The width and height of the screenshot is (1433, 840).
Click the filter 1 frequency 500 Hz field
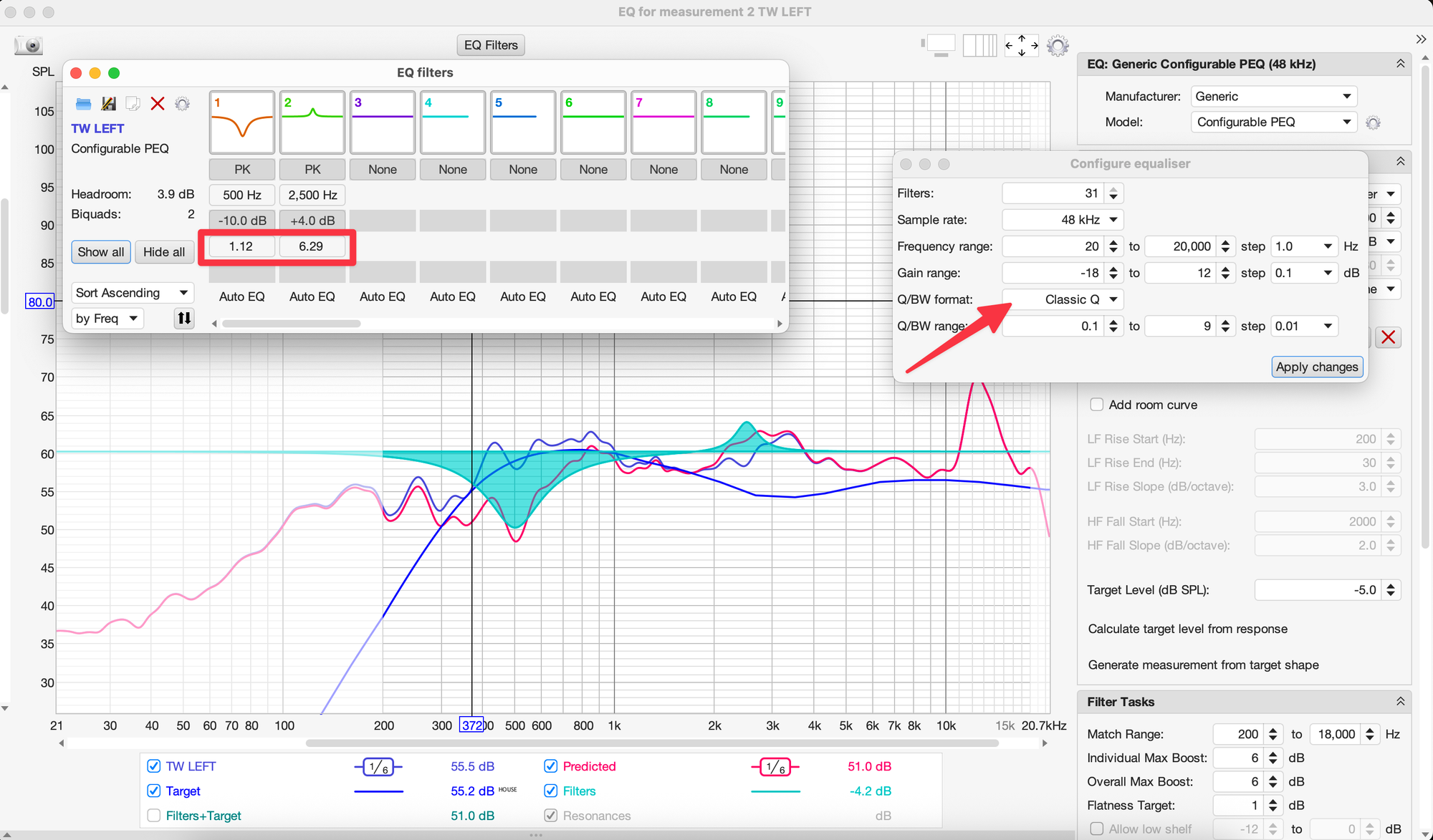coord(241,195)
